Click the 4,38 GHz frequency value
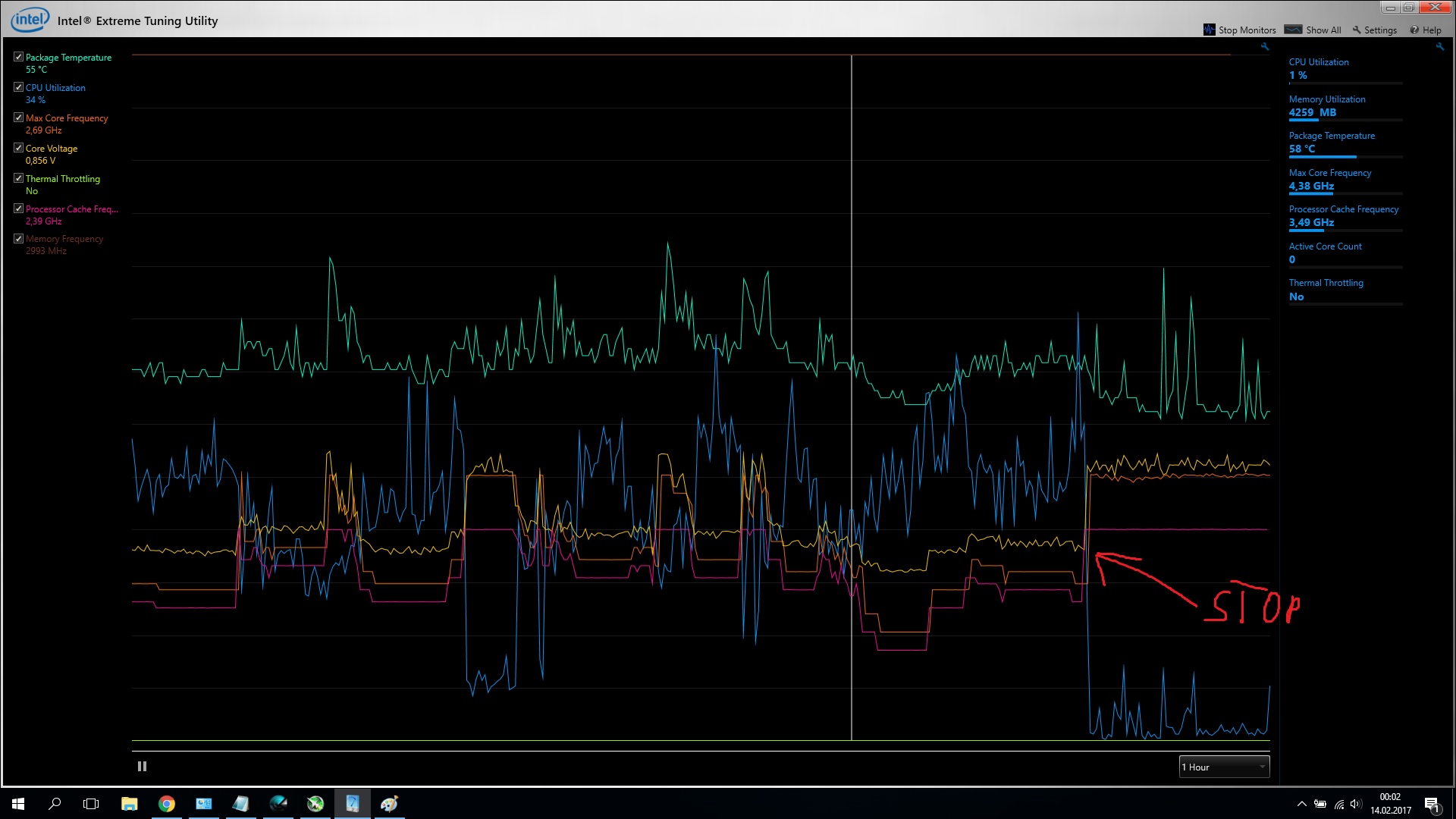 (1311, 186)
